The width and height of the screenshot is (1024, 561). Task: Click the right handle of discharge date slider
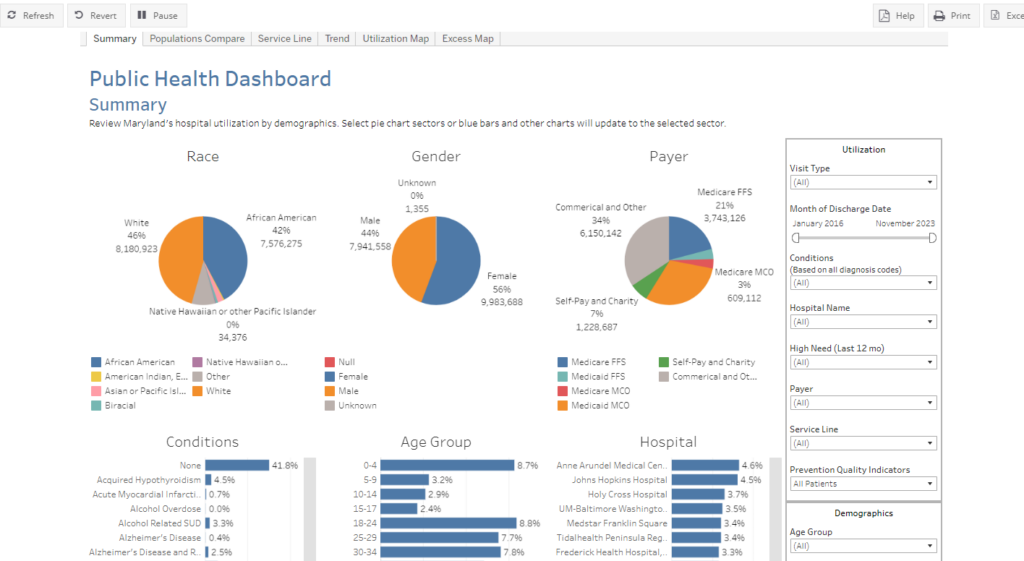[x=932, y=238]
